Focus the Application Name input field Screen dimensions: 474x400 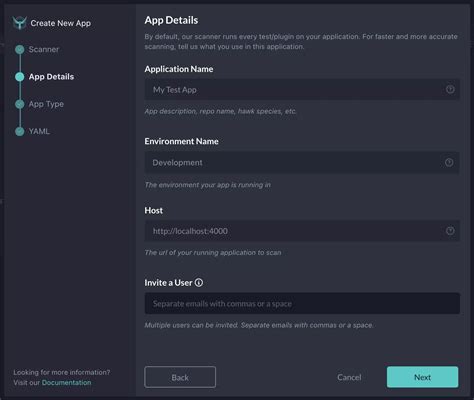click(302, 89)
